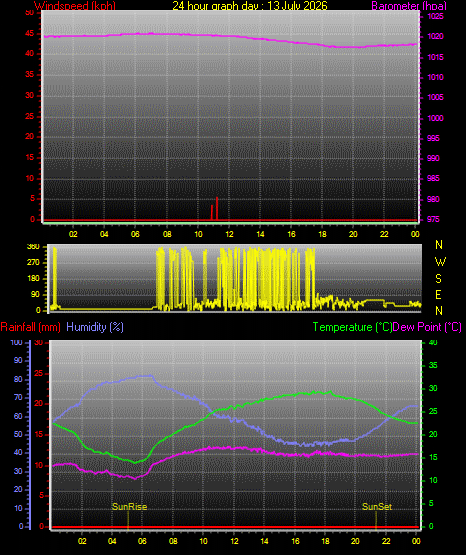
Task: Click the SunSet marker label
Action: [x=377, y=507]
